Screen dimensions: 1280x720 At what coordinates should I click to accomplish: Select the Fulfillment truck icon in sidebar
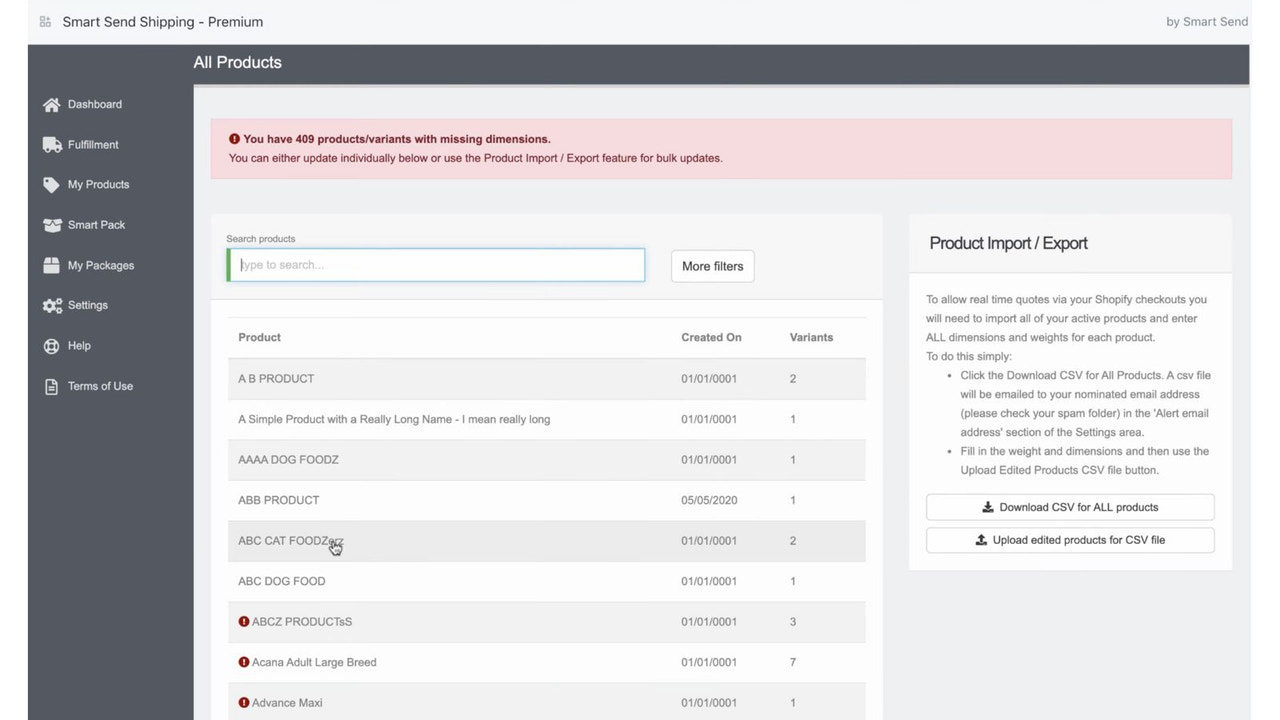coord(52,144)
